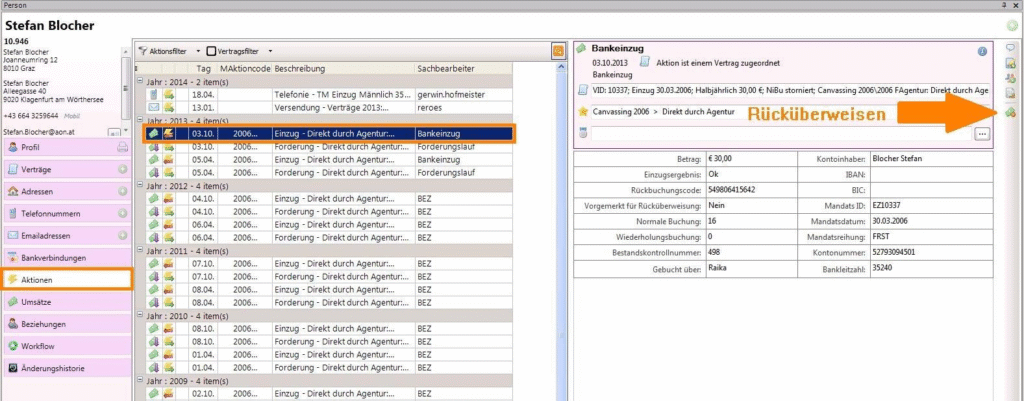Open the Aktionsfilter dropdown arrow
Viewport: 1024px width, 401px height.
tap(199, 51)
